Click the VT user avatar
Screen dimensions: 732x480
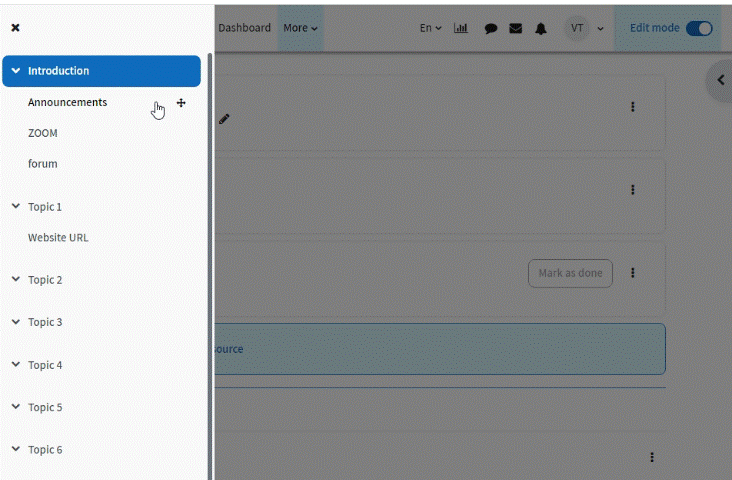point(577,28)
